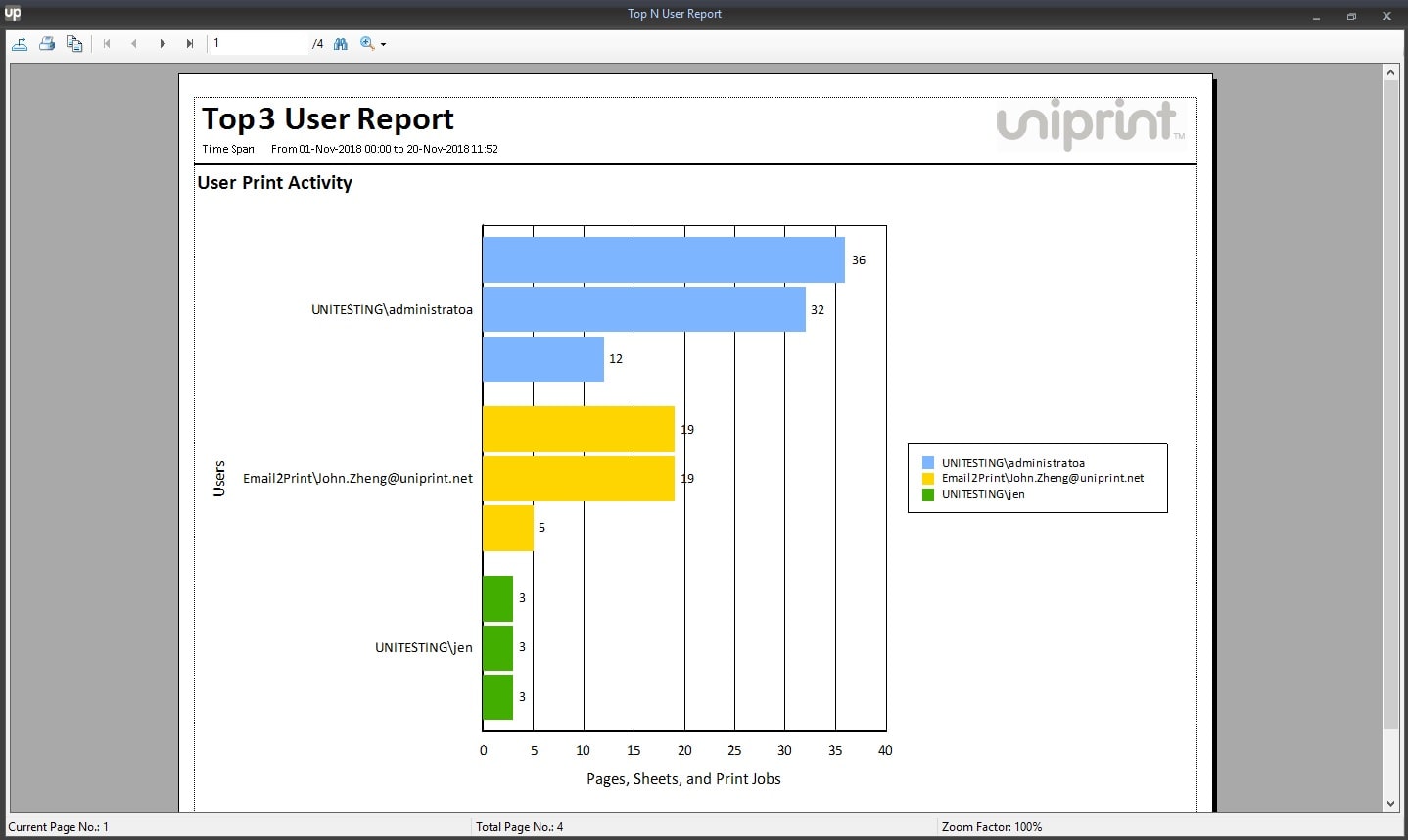Click legend text UNITESTING\jen
The image size is (1408, 840).
point(983,494)
